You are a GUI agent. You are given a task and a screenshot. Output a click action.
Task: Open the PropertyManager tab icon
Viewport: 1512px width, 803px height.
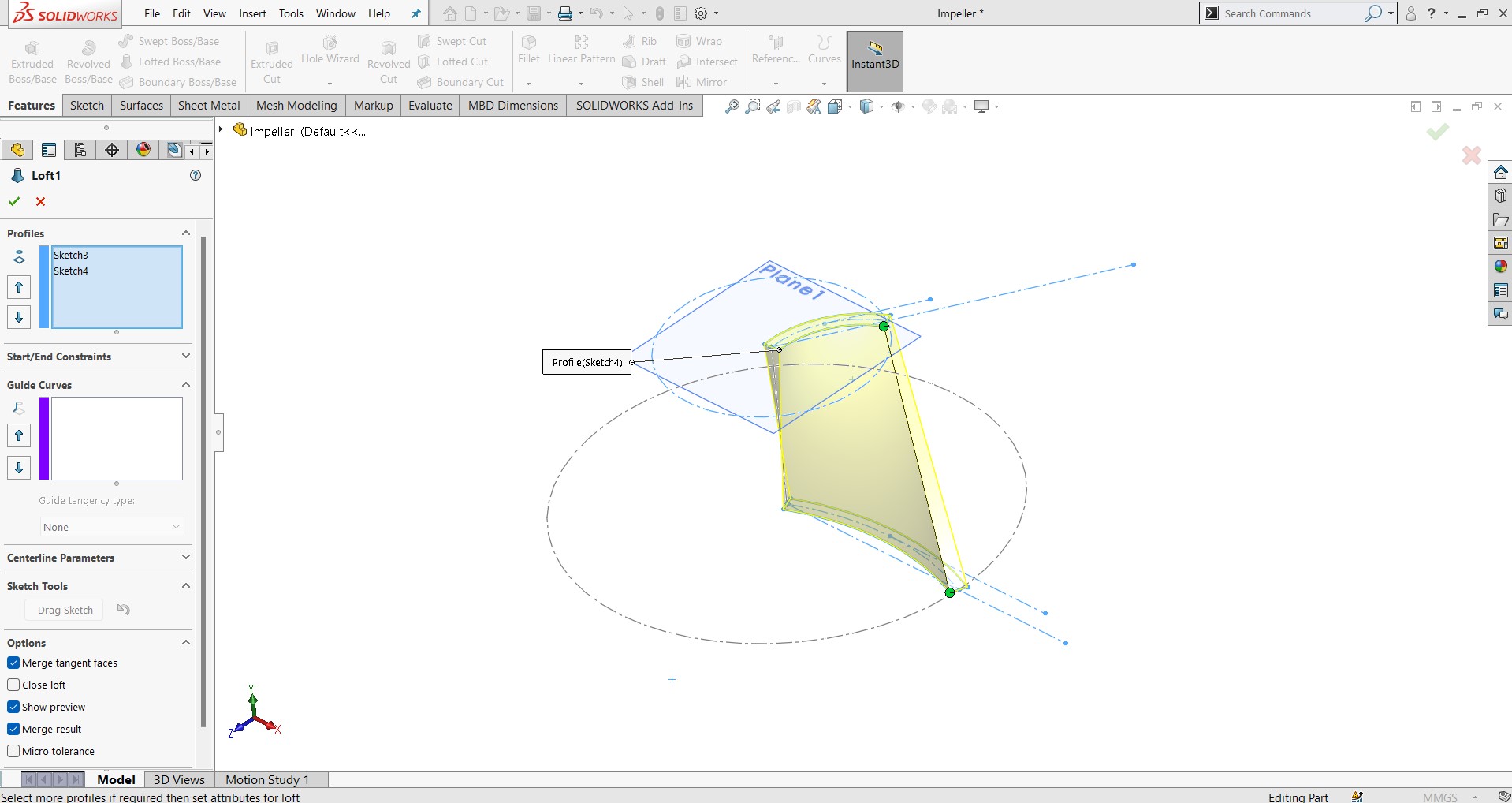point(49,150)
